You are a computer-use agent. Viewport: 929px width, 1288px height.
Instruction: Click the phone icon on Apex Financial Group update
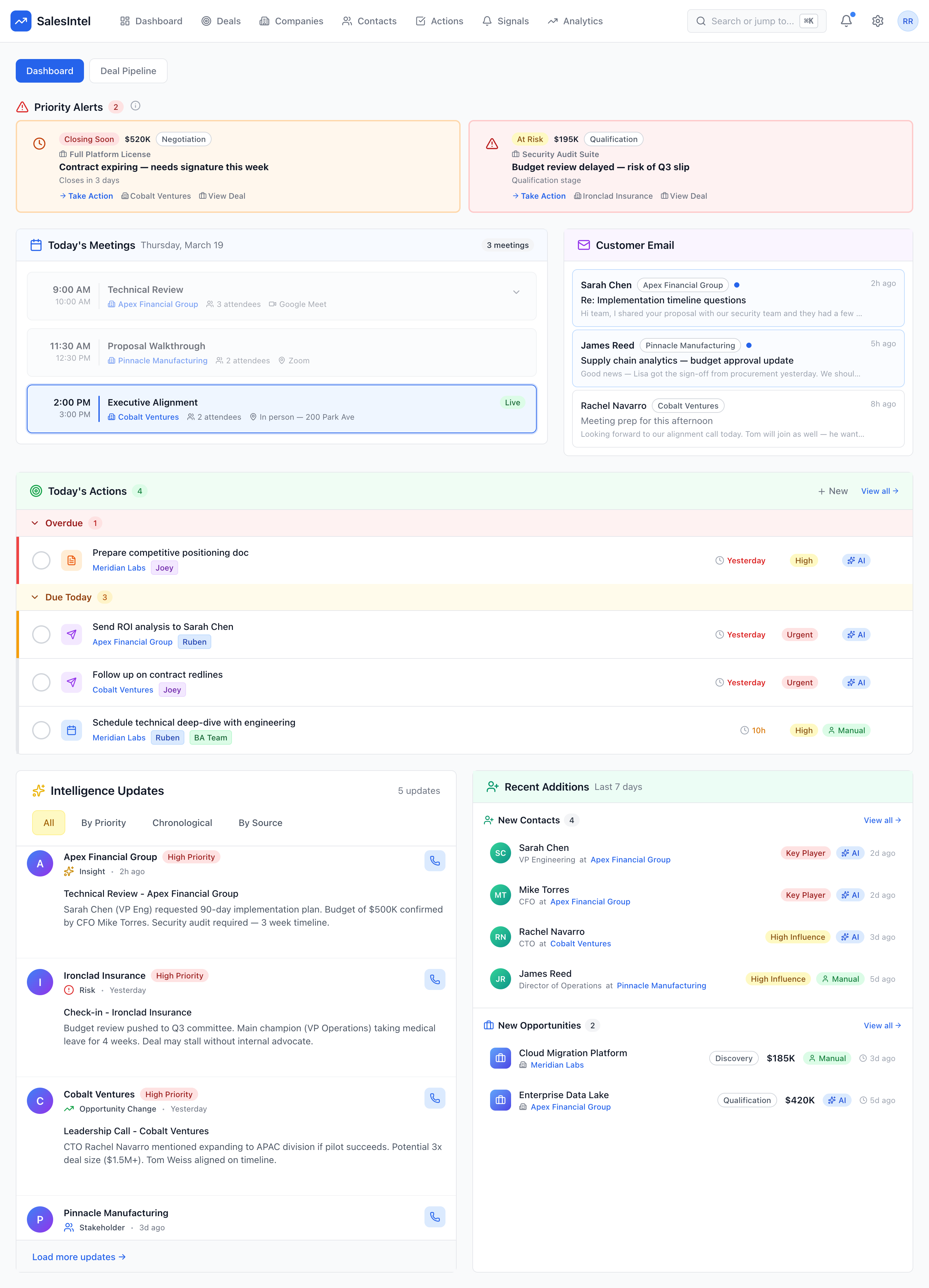coord(435,861)
